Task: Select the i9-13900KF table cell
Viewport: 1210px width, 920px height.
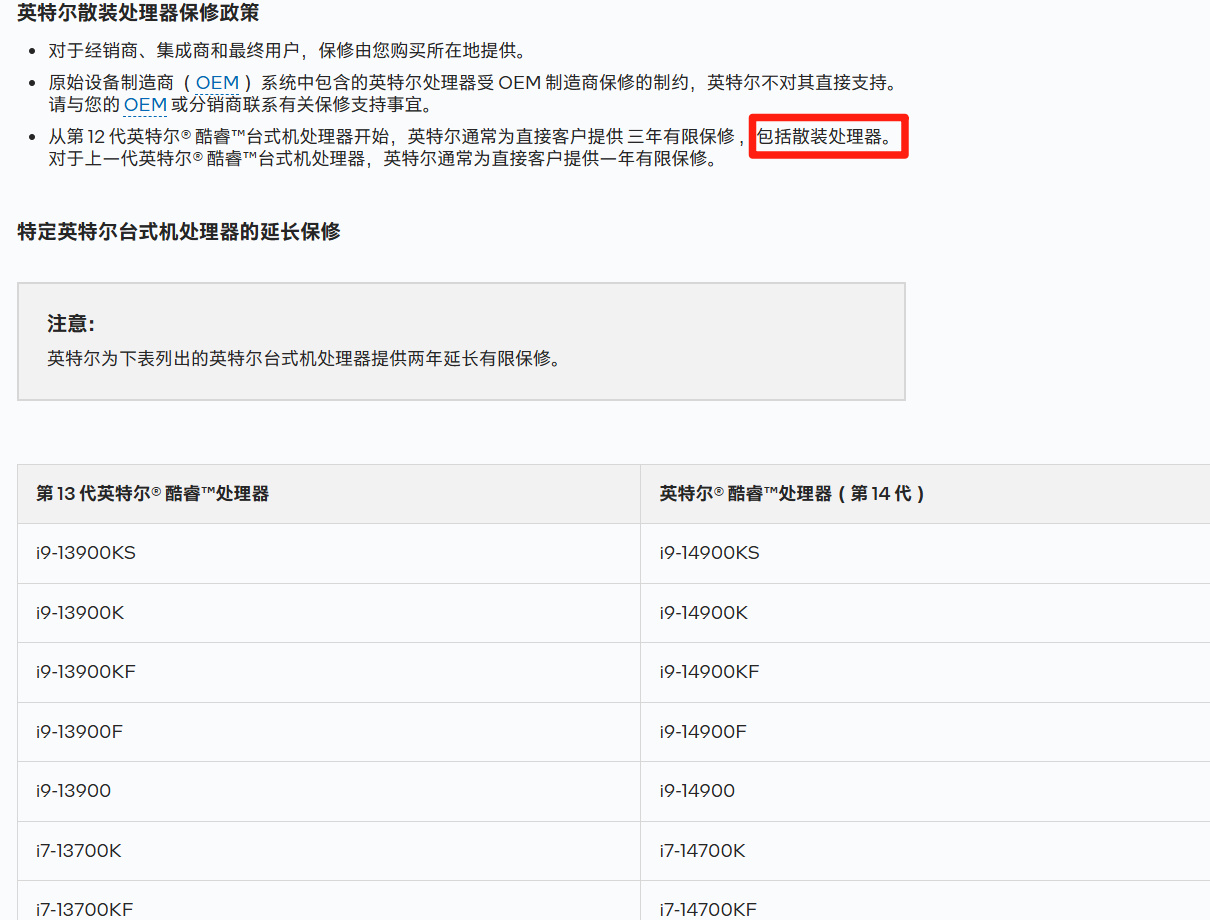Action: click(329, 672)
